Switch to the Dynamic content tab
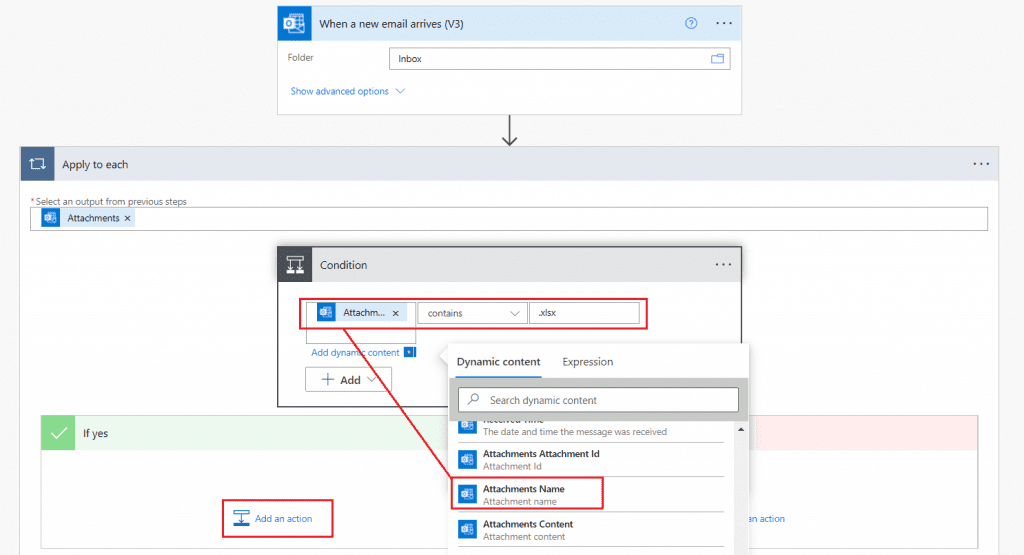 tap(498, 362)
